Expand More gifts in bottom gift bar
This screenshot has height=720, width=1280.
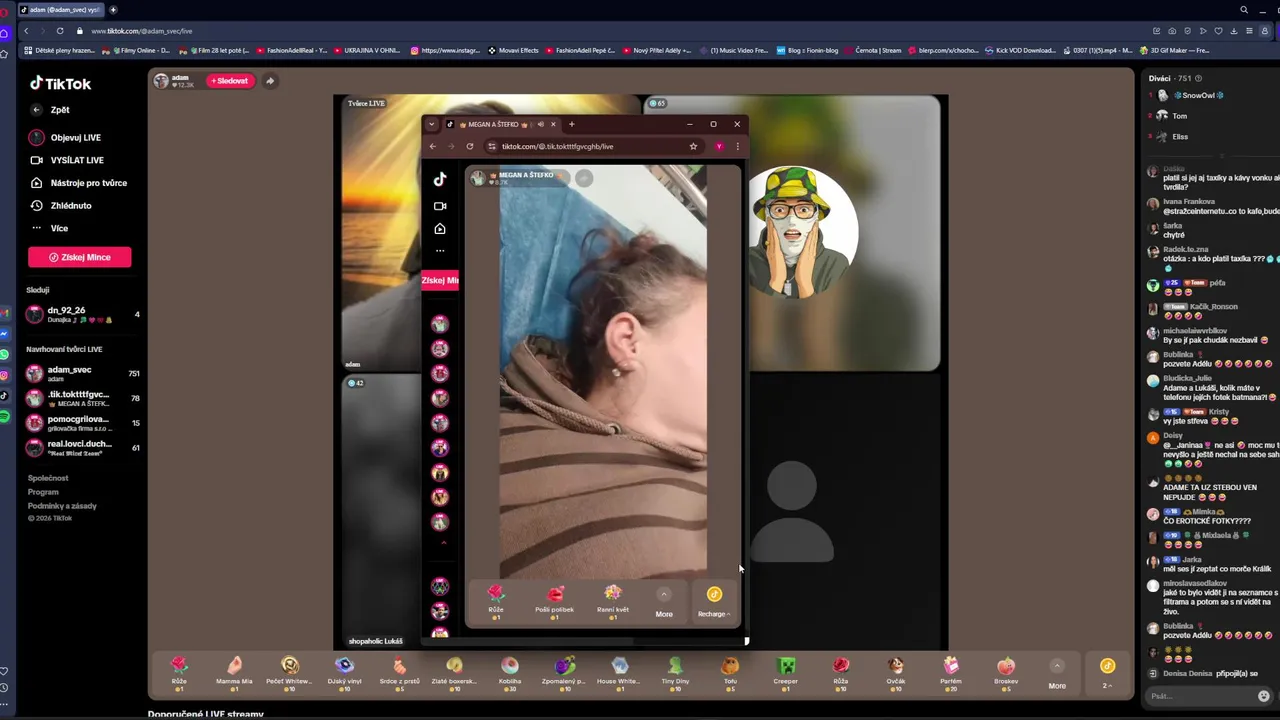1057,673
